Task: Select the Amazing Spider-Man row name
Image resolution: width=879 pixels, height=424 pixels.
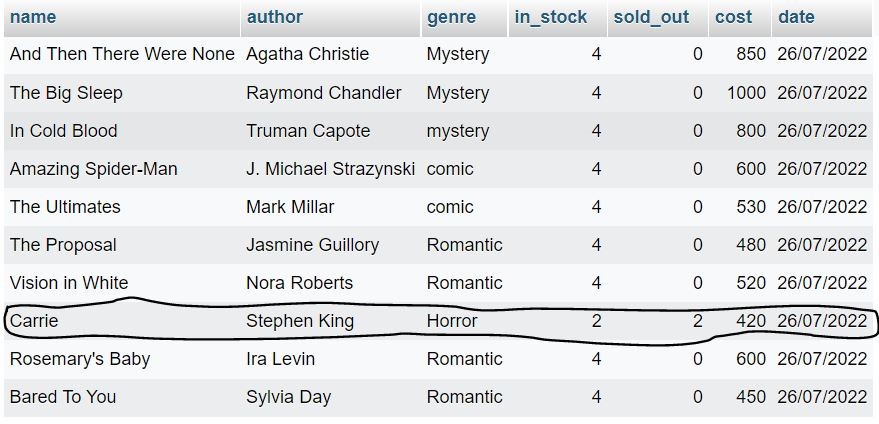Action: coord(93,169)
